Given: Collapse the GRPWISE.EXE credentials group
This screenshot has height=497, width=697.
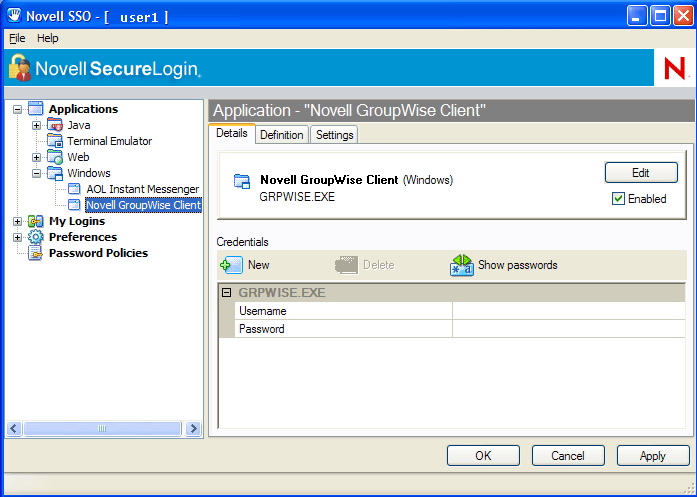Looking at the screenshot, I should [227, 293].
